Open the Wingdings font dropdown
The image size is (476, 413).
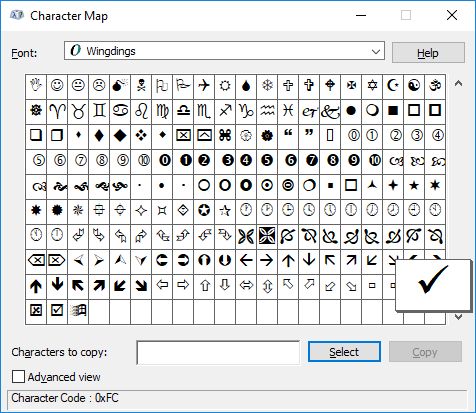click(224, 51)
